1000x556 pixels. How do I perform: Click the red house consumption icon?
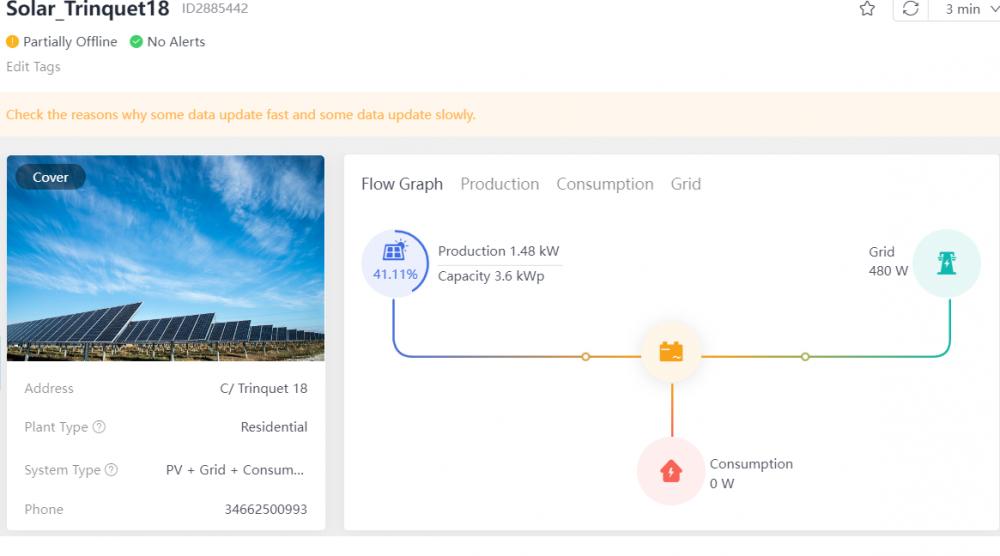[x=671, y=471]
